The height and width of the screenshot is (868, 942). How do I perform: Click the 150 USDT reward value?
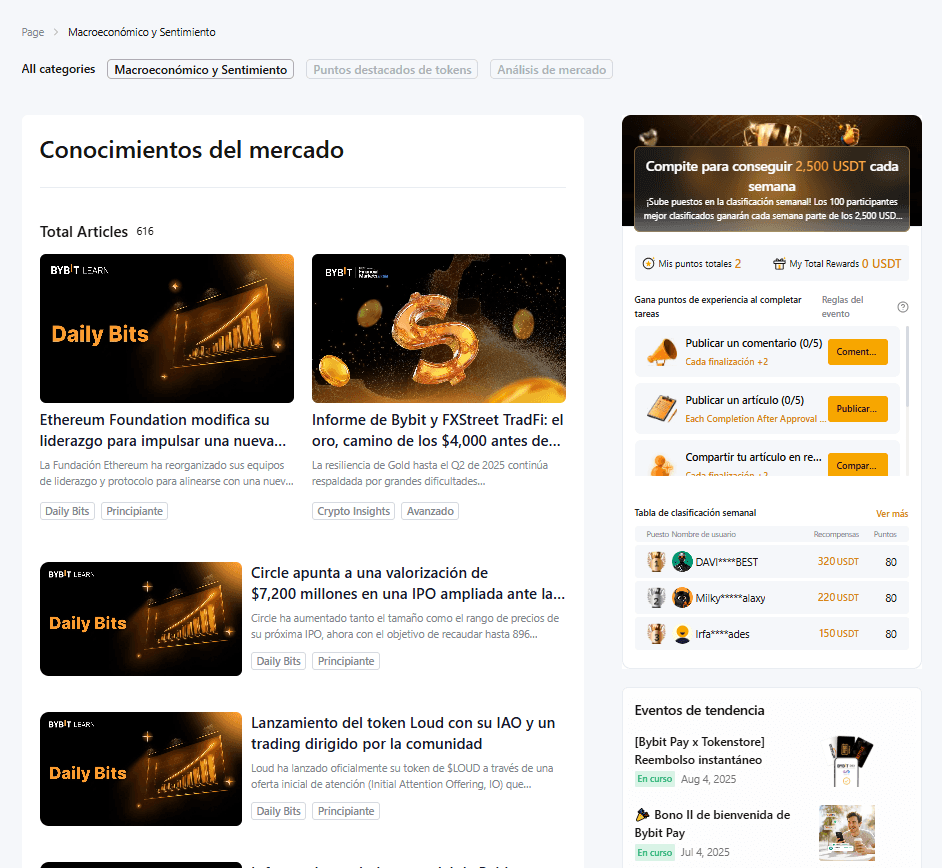tap(839, 634)
